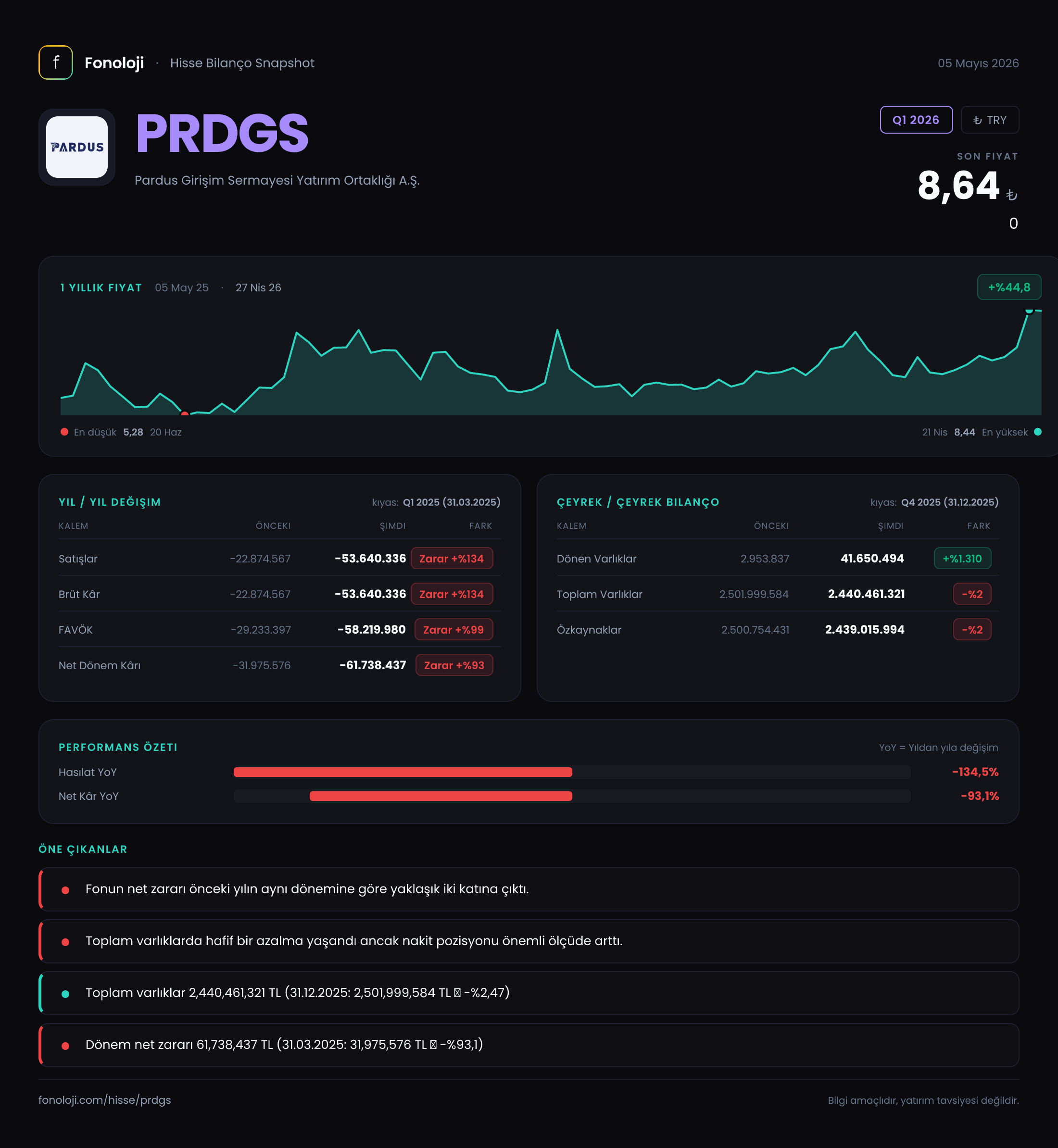The width and height of the screenshot is (1058, 1148).
Task: Click the highlight about 'Fonun net zararı'
Action: (x=529, y=889)
